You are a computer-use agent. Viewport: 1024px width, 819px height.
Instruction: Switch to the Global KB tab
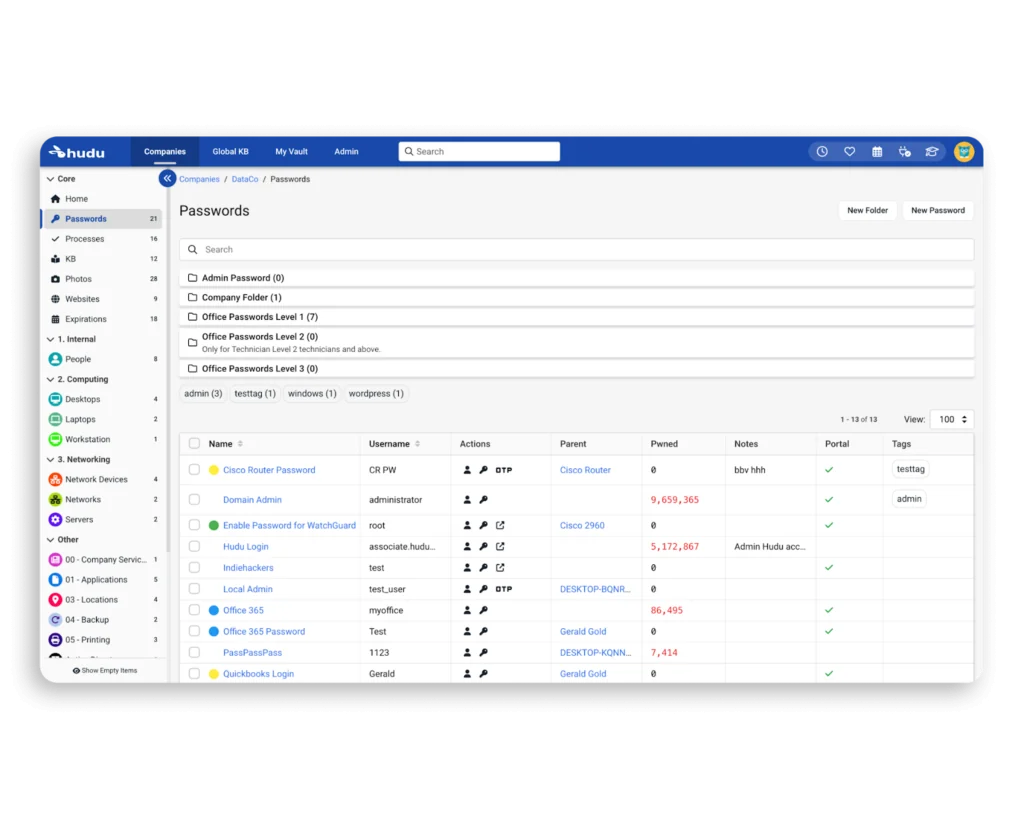coord(230,152)
